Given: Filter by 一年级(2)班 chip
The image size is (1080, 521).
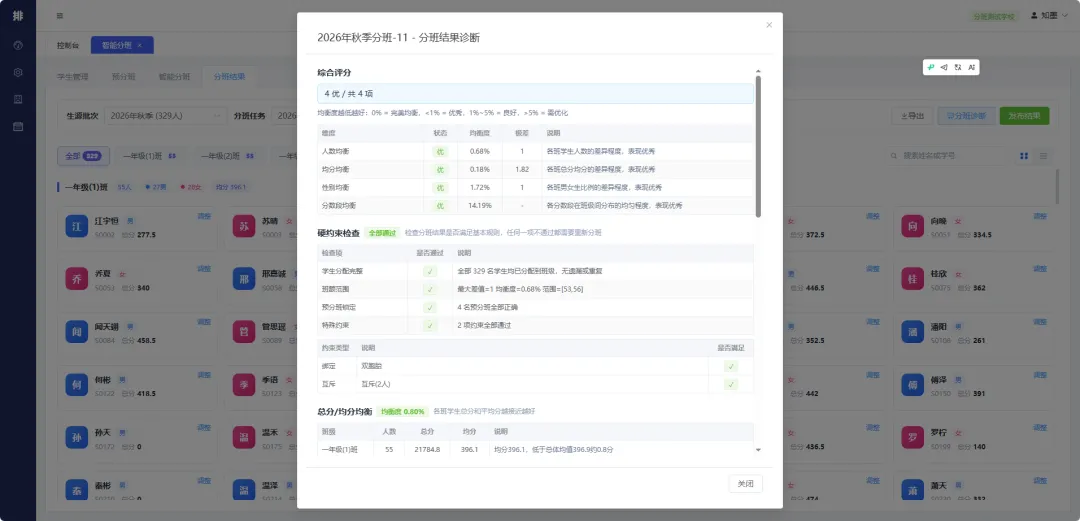Looking at the screenshot, I should (x=227, y=156).
